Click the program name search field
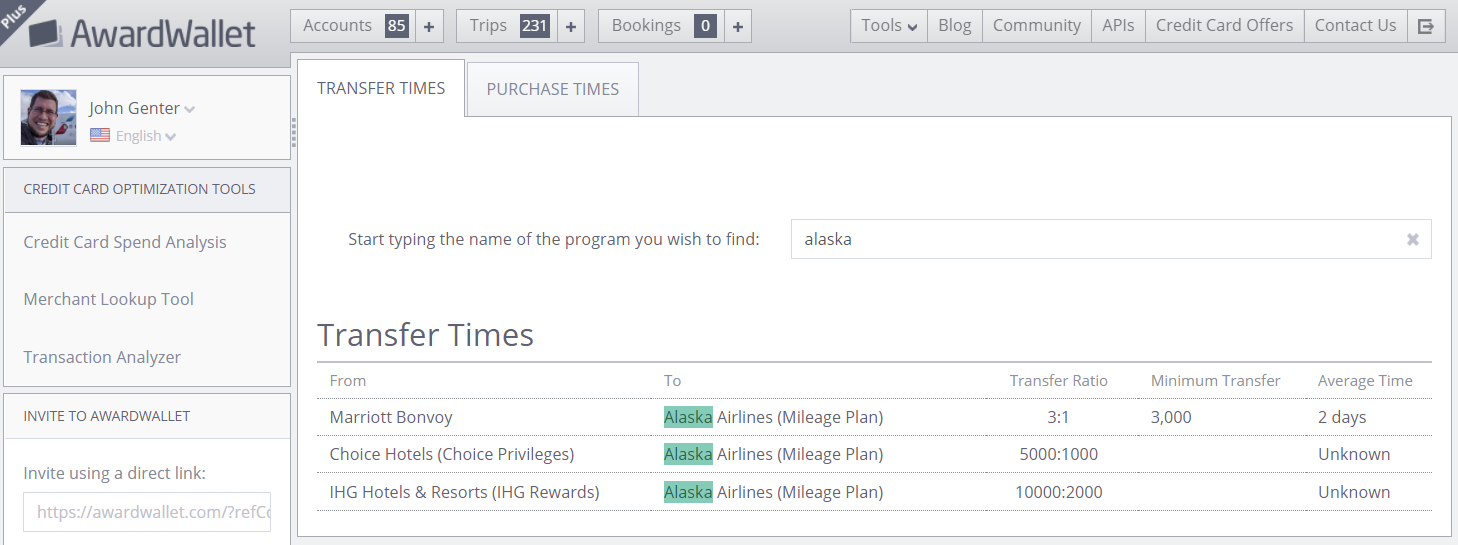This screenshot has width=1458, height=545. pos(1111,240)
